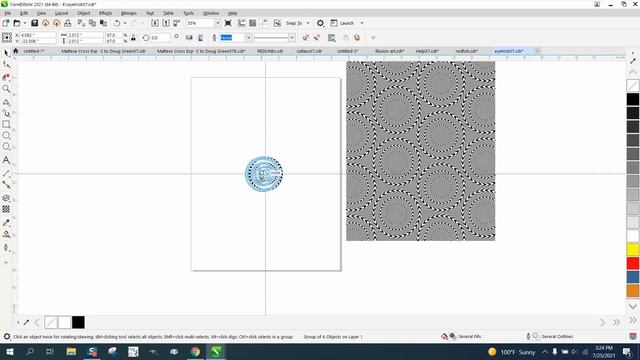640x360 pixels.
Task: Select the Transparency checkerboard tool
Action: (x=6, y=209)
